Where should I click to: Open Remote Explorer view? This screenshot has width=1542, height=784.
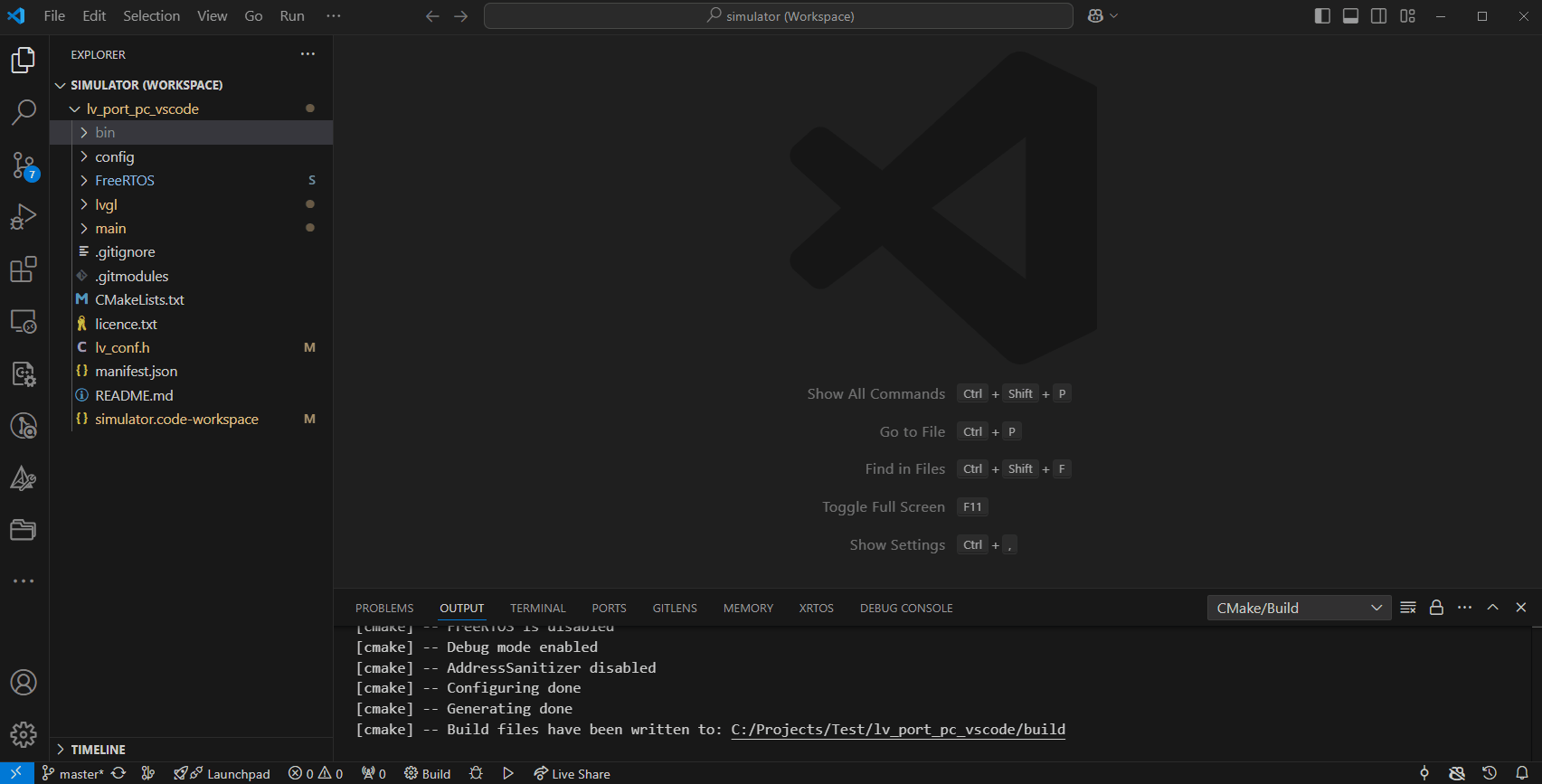(24, 321)
